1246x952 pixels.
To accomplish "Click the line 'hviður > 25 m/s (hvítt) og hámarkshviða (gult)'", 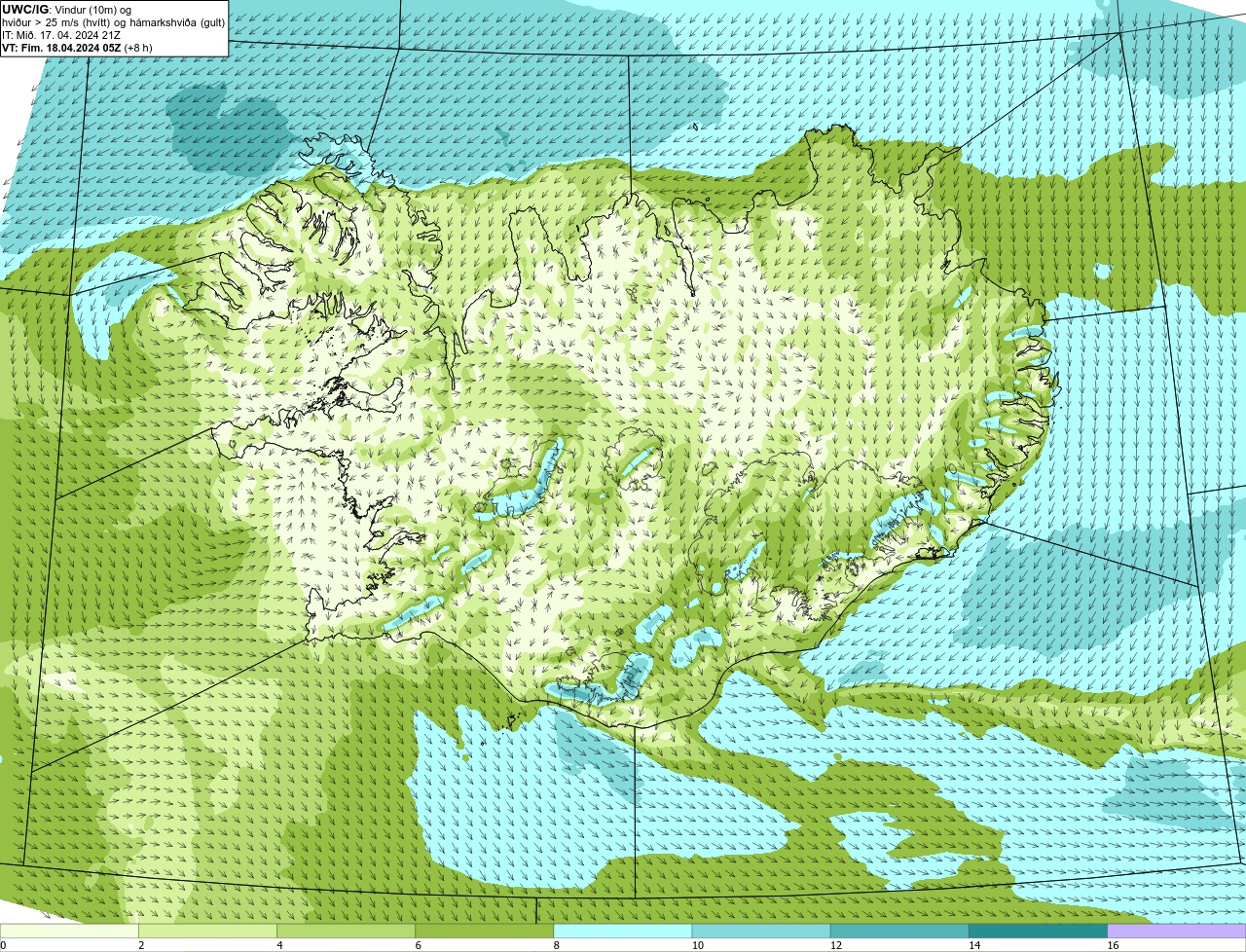I will pos(113,22).
